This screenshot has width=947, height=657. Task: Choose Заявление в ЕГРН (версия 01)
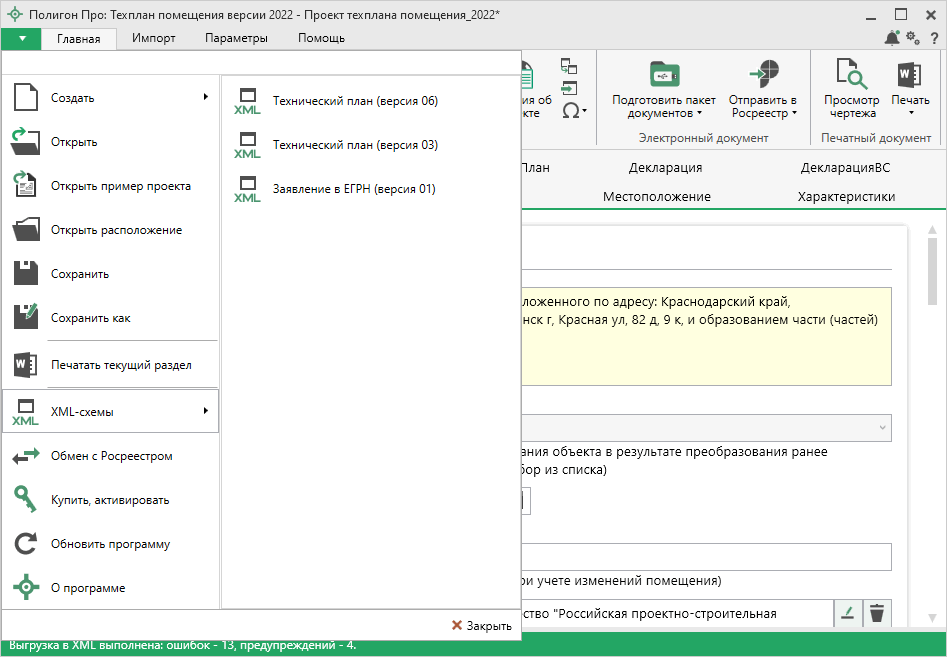click(x=354, y=189)
